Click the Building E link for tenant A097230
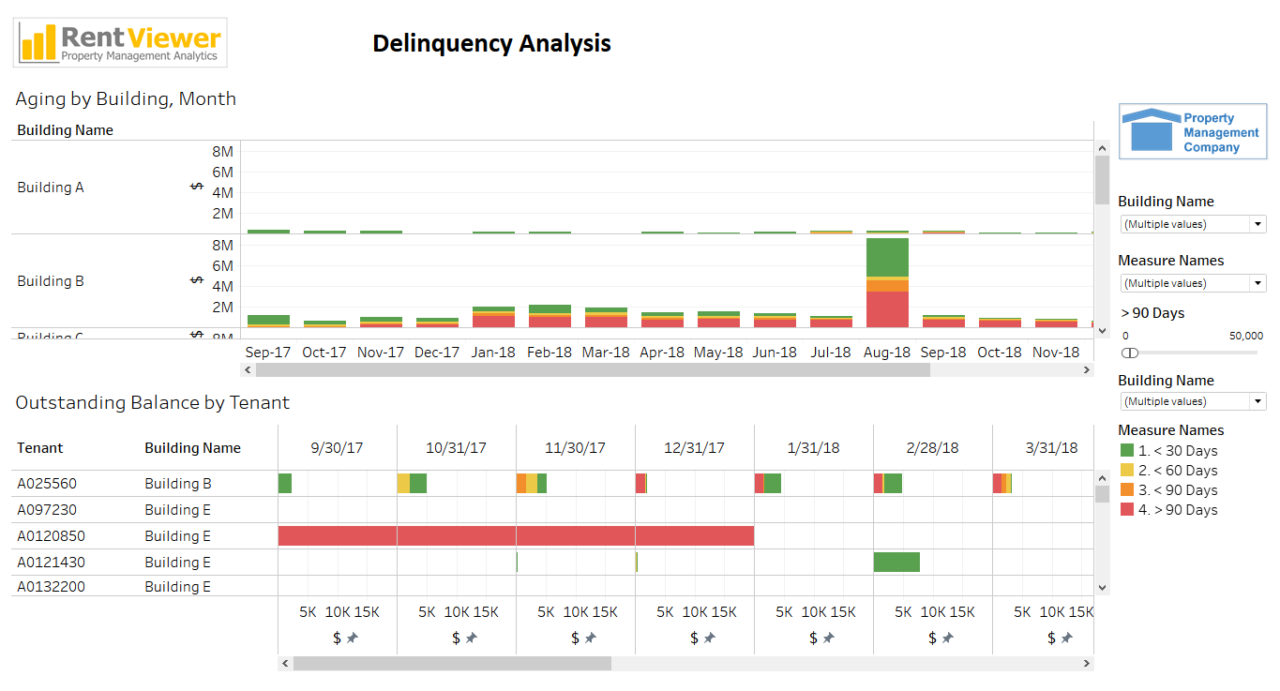1280x691 pixels. point(178,509)
